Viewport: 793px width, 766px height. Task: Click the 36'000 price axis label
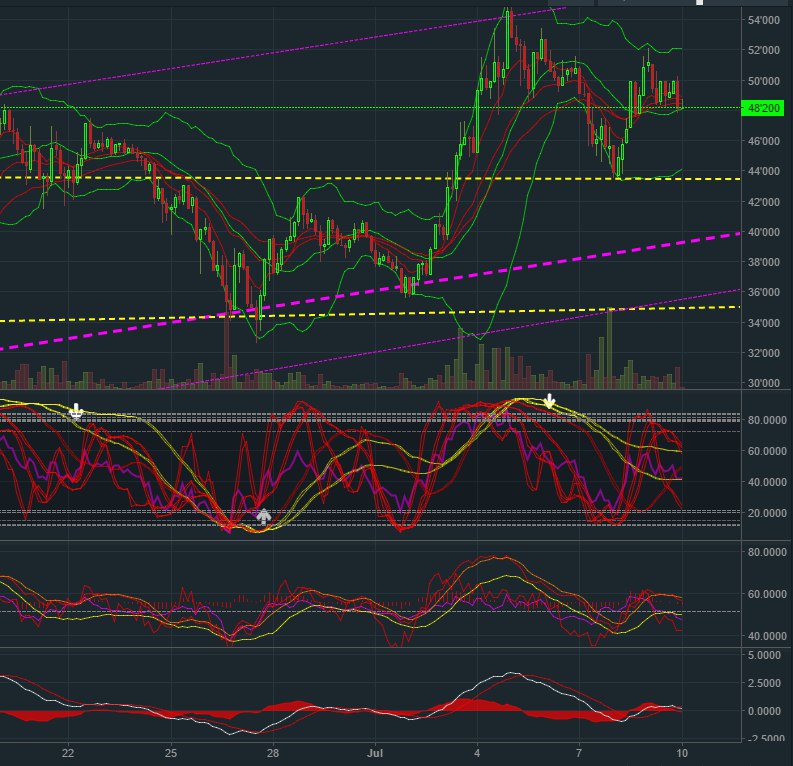point(764,292)
